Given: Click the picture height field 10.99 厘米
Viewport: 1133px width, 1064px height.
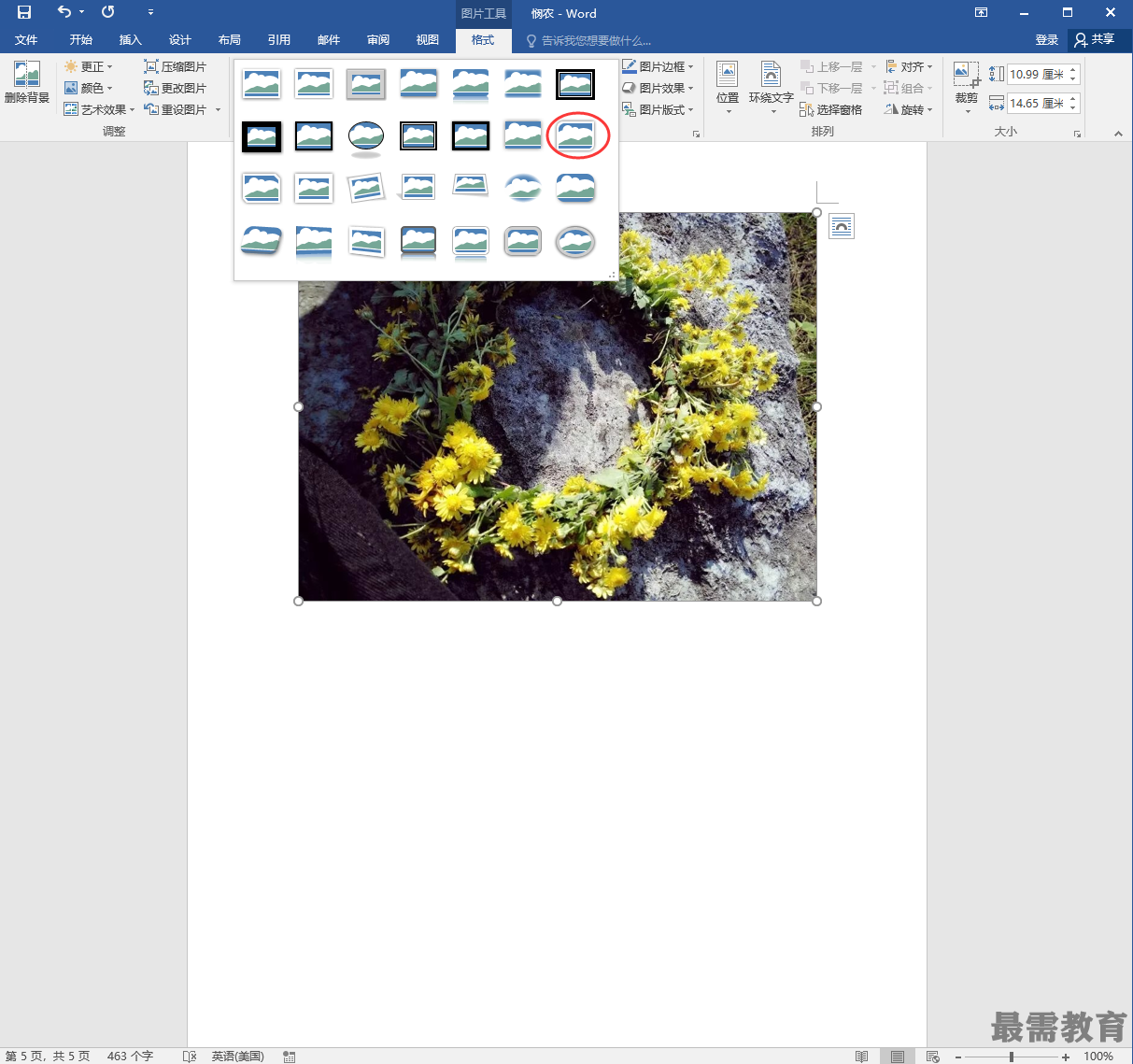Looking at the screenshot, I should 1037,74.
